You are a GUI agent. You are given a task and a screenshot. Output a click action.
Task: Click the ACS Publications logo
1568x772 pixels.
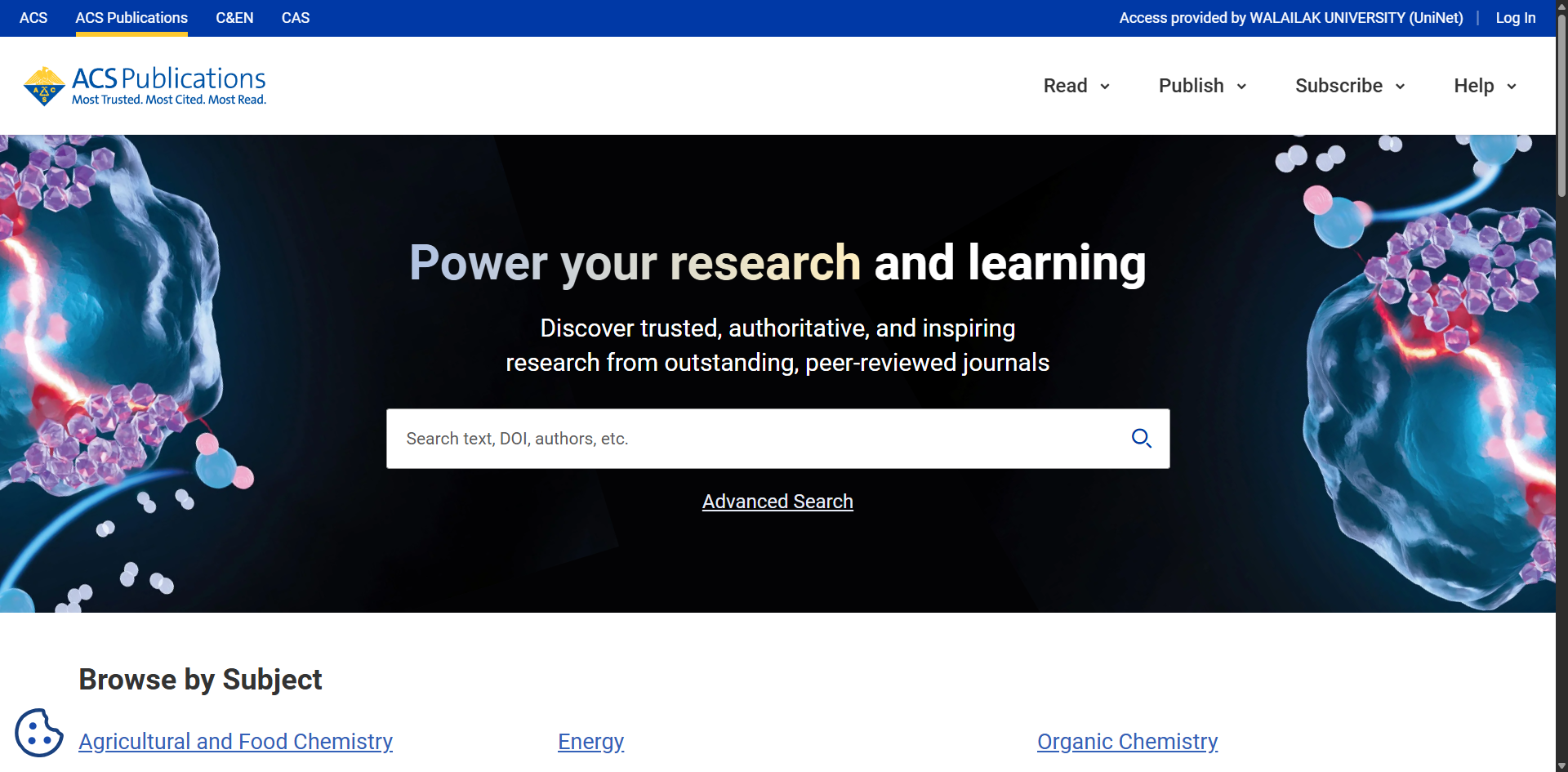click(145, 86)
